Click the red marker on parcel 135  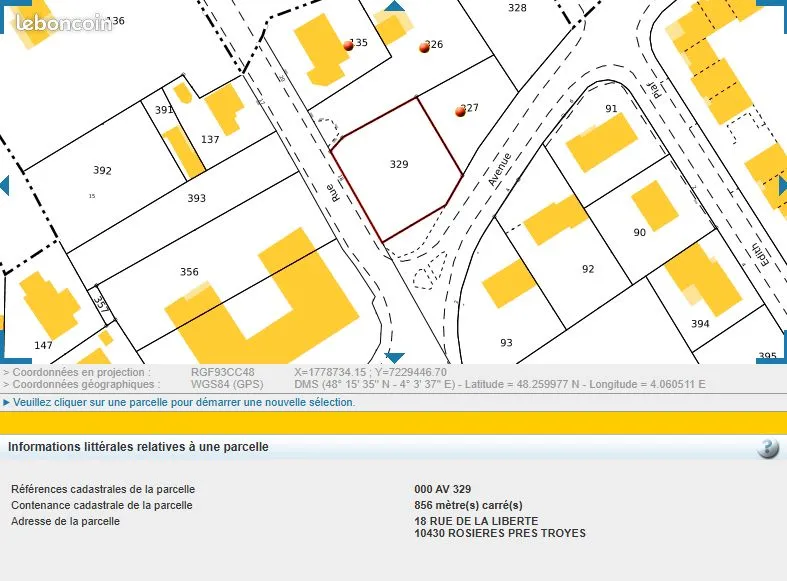(348, 46)
